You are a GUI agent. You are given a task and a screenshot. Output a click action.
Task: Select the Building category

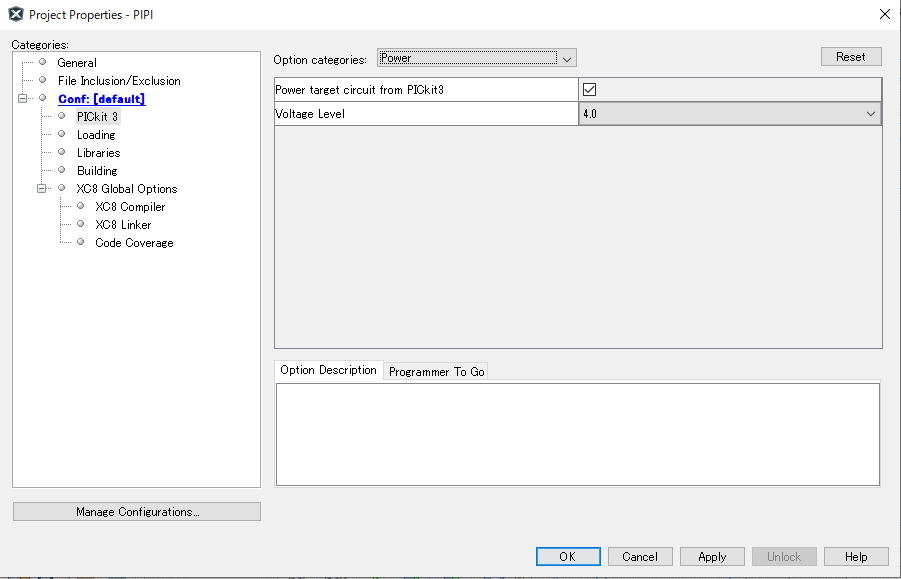tap(97, 171)
